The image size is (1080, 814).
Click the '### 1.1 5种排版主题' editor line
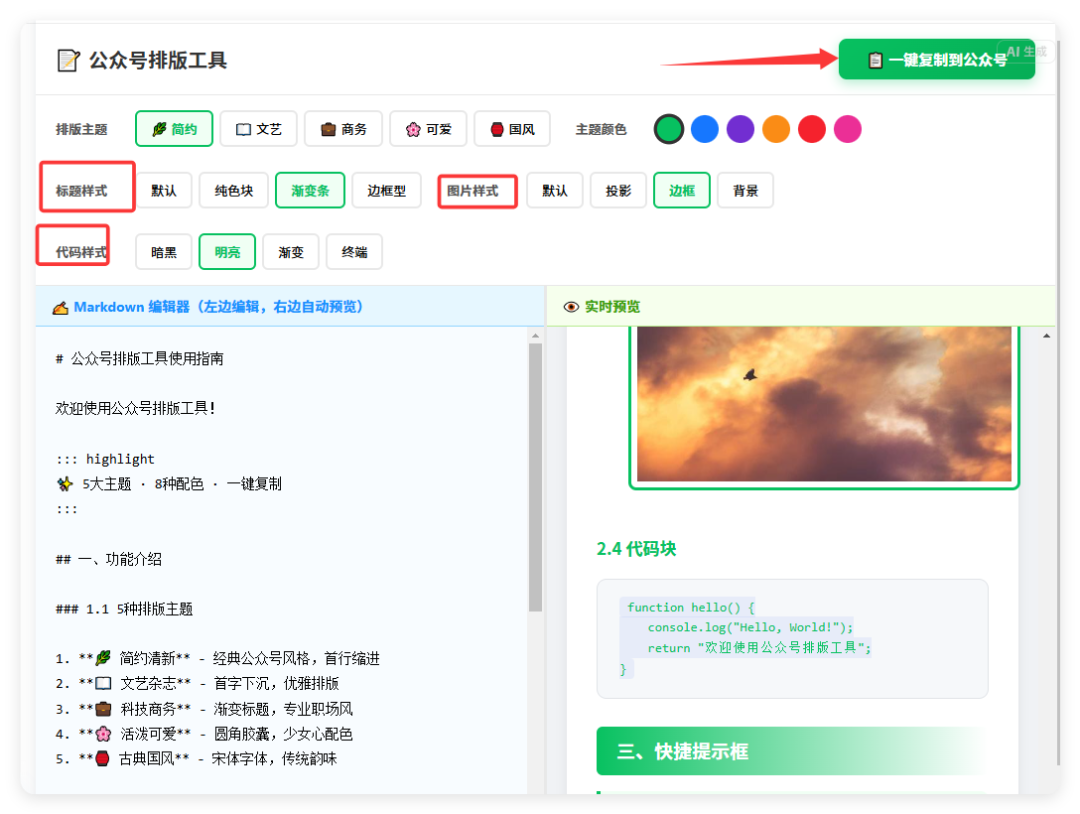(x=124, y=609)
